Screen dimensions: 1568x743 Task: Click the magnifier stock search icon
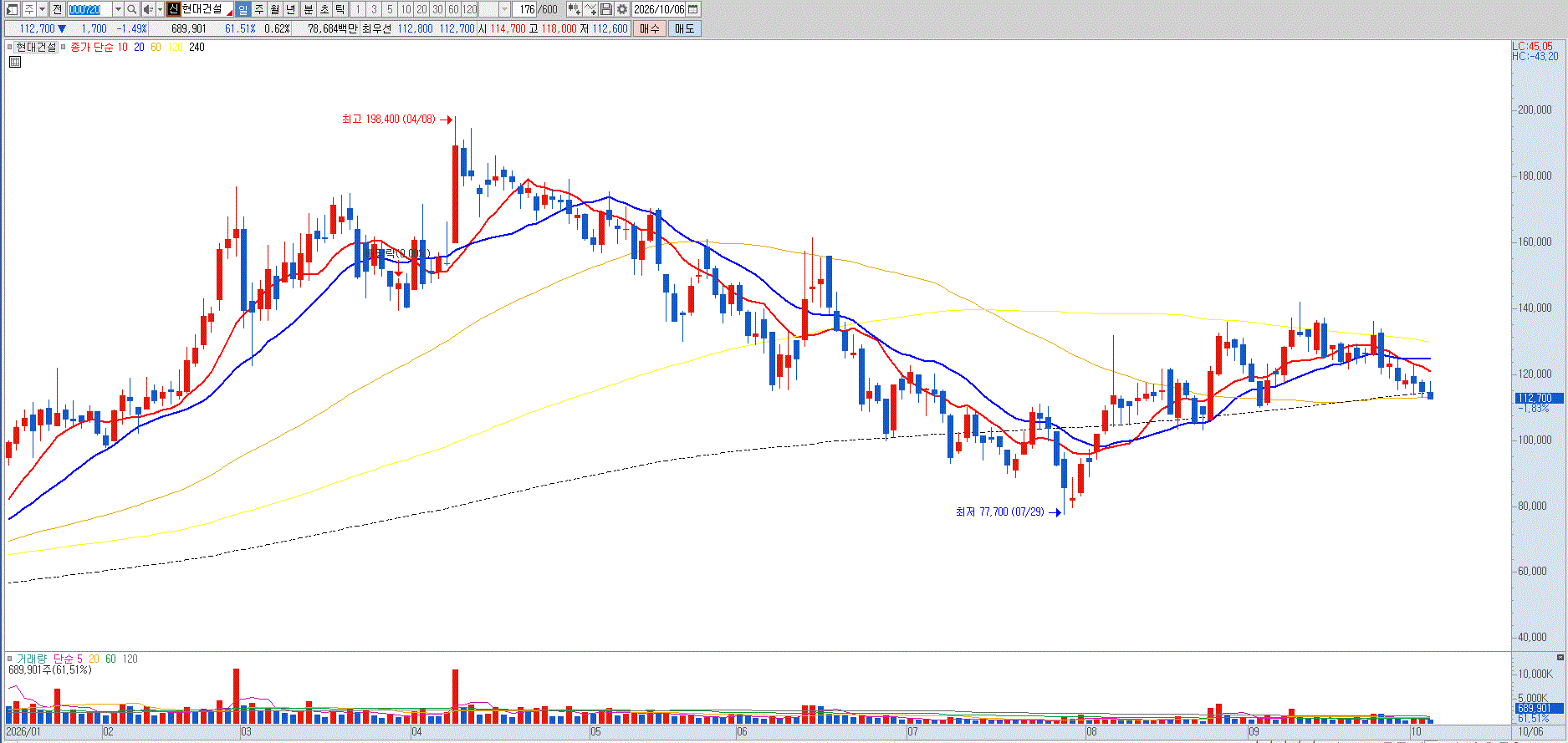coord(132,9)
